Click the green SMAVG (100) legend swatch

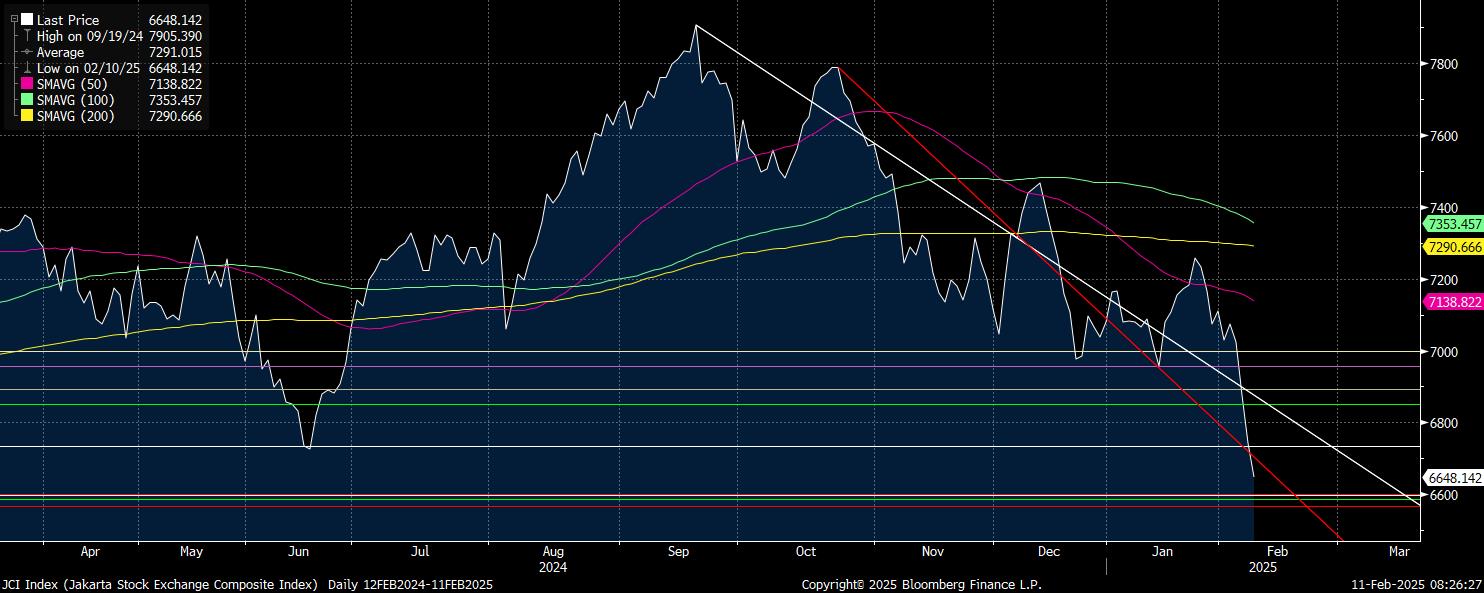[27, 100]
